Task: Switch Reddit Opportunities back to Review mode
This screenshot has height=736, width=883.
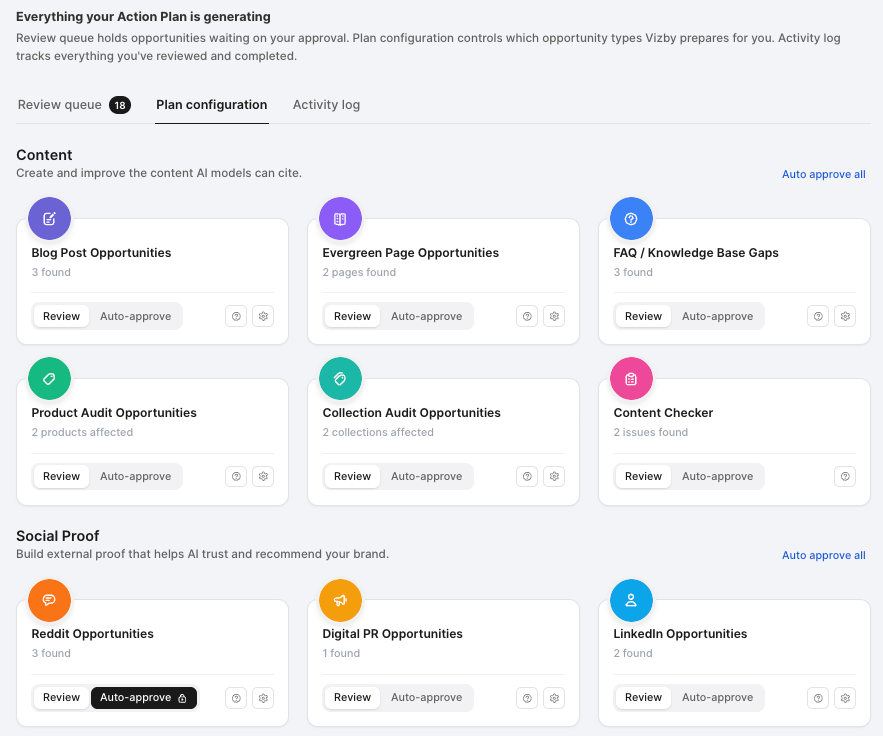Action: tap(61, 698)
